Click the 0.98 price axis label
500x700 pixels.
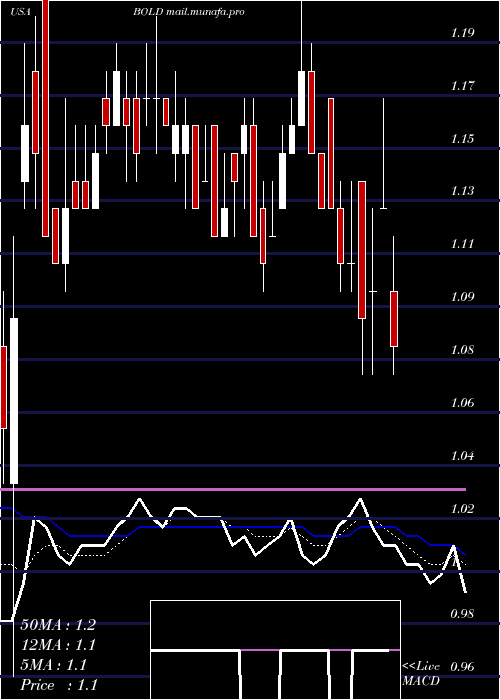pos(462,614)
